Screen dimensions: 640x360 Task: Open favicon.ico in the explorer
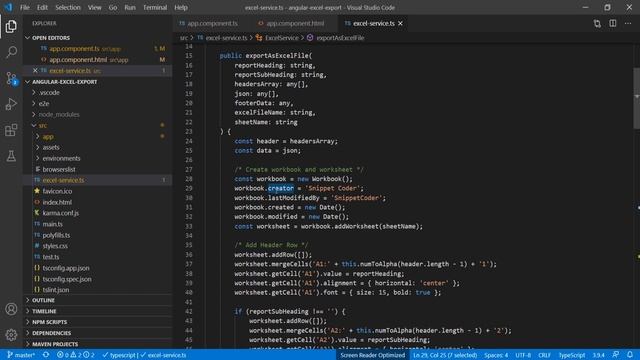pos(57,191)
